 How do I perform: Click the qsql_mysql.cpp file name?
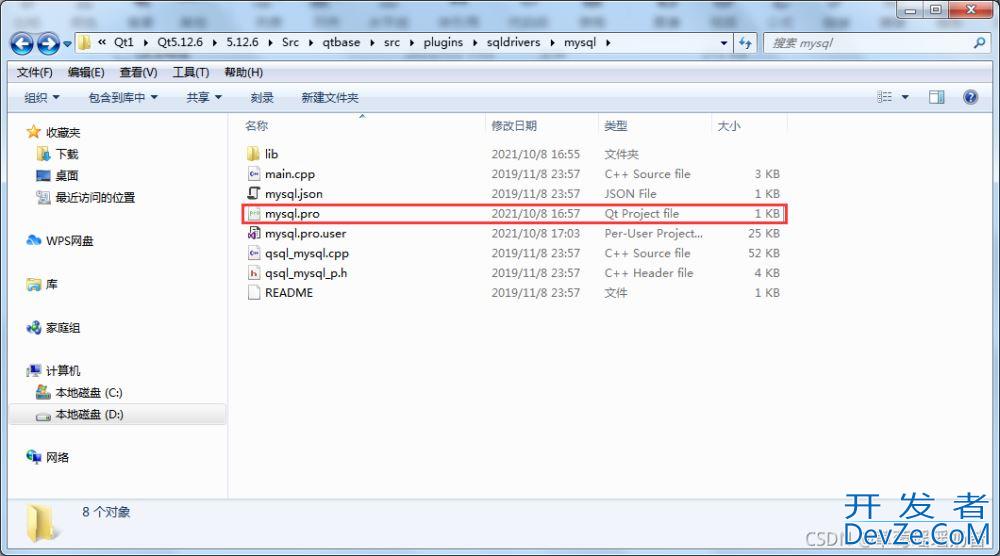pyautogui.click(x=307, y=253)
